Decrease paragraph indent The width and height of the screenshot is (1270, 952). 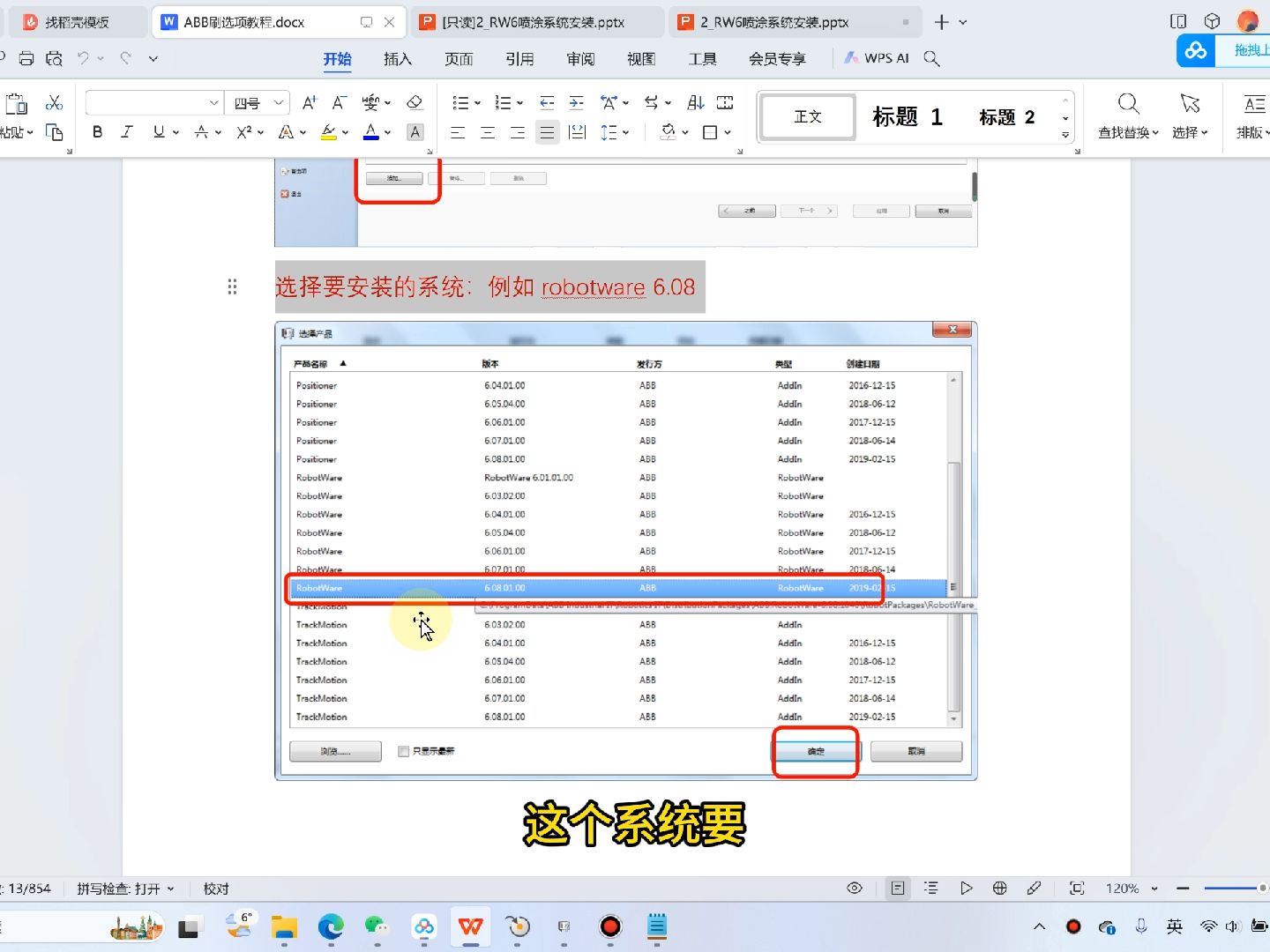click(x=547, y=103)
